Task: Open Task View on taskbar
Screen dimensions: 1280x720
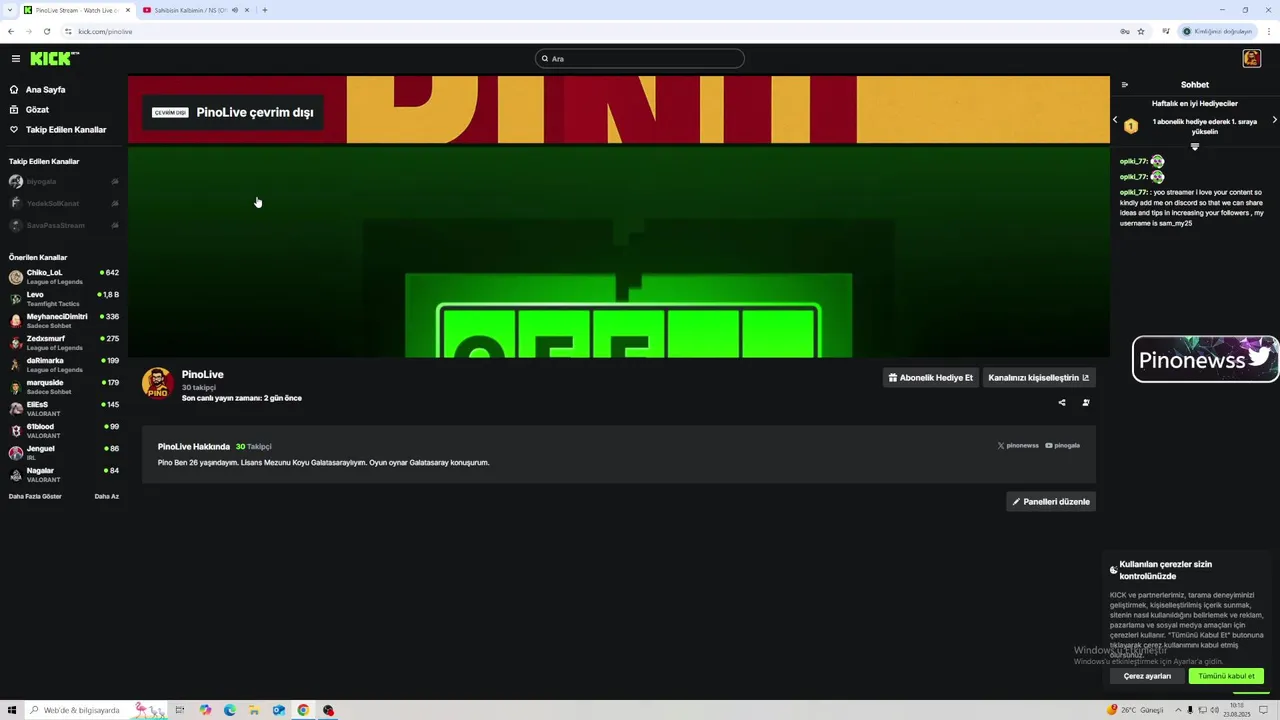Action: pos(180,710)
